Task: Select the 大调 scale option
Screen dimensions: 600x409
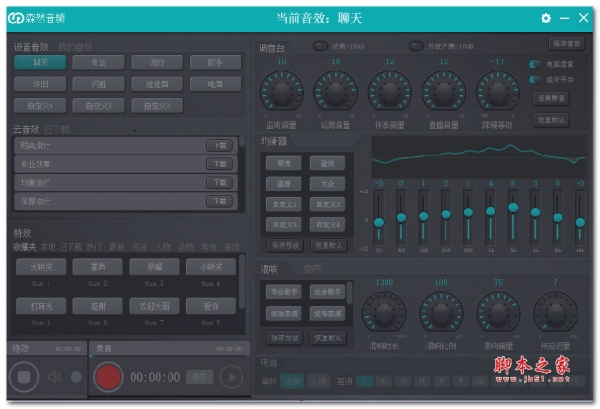Action: [x=292, y=381]
